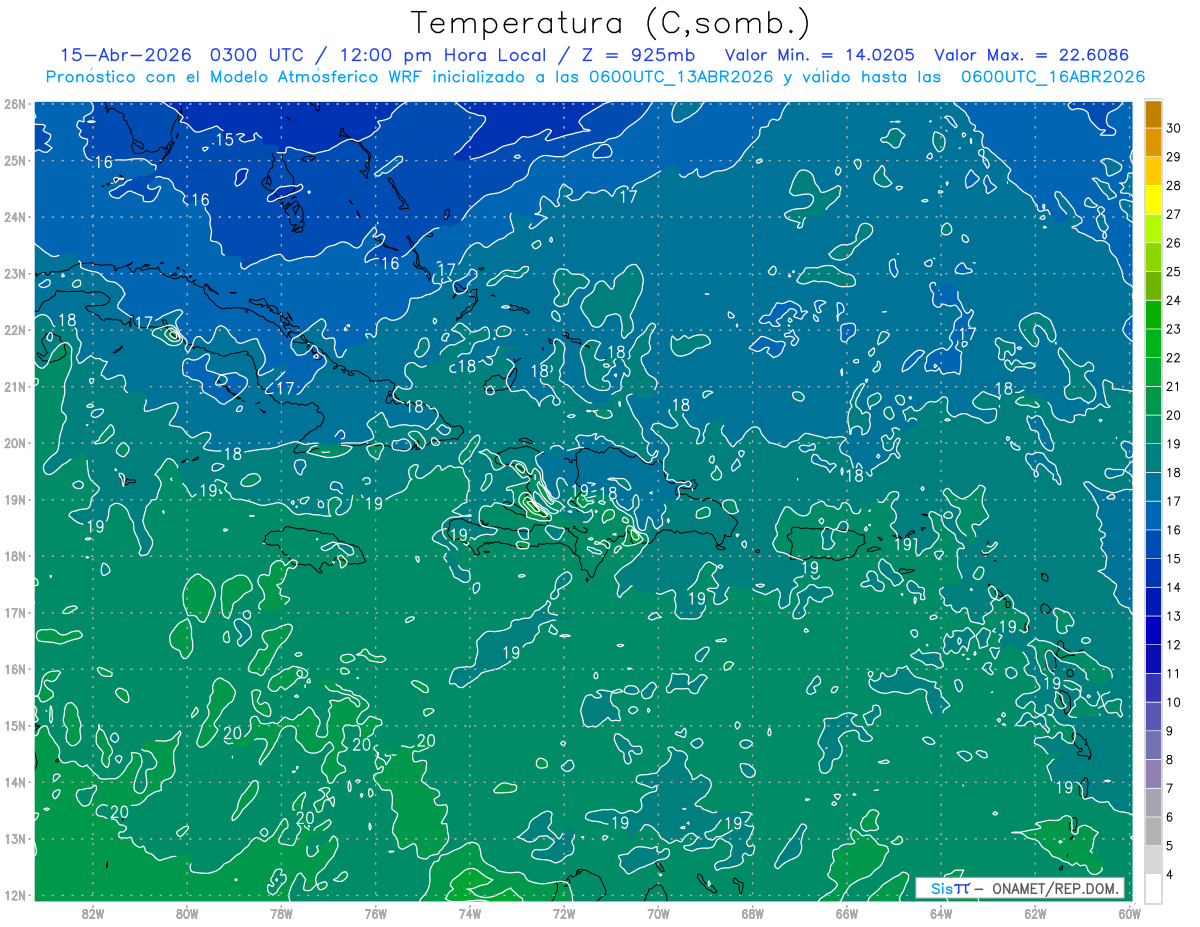The height and width of the screenshot is (927, 1200).
Task: Click the gray 5 degree legend swatch
Action: [x=1153, y=831]
